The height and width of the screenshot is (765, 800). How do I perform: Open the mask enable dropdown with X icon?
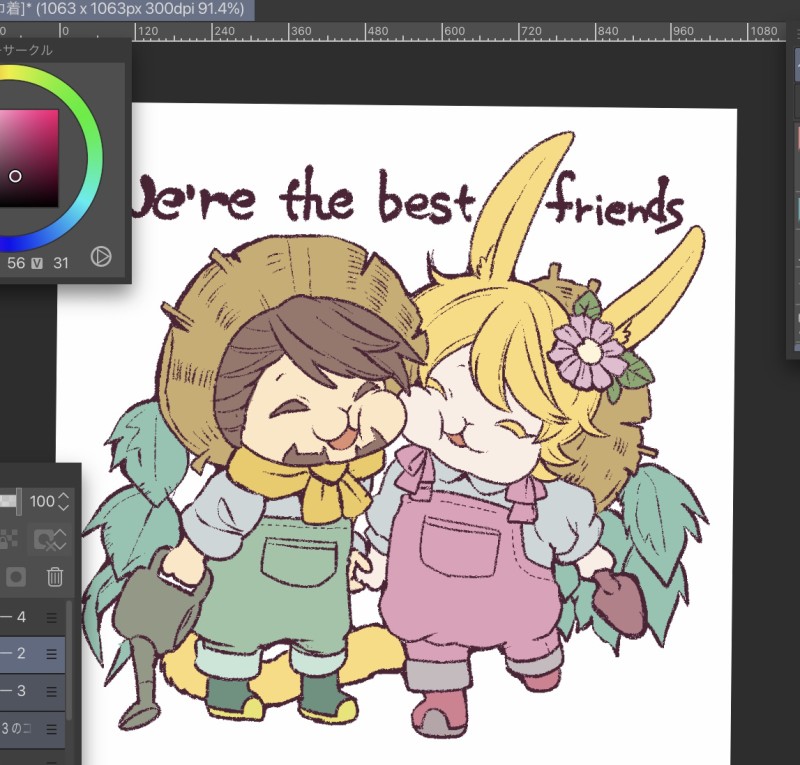click(x=49, y=539)
